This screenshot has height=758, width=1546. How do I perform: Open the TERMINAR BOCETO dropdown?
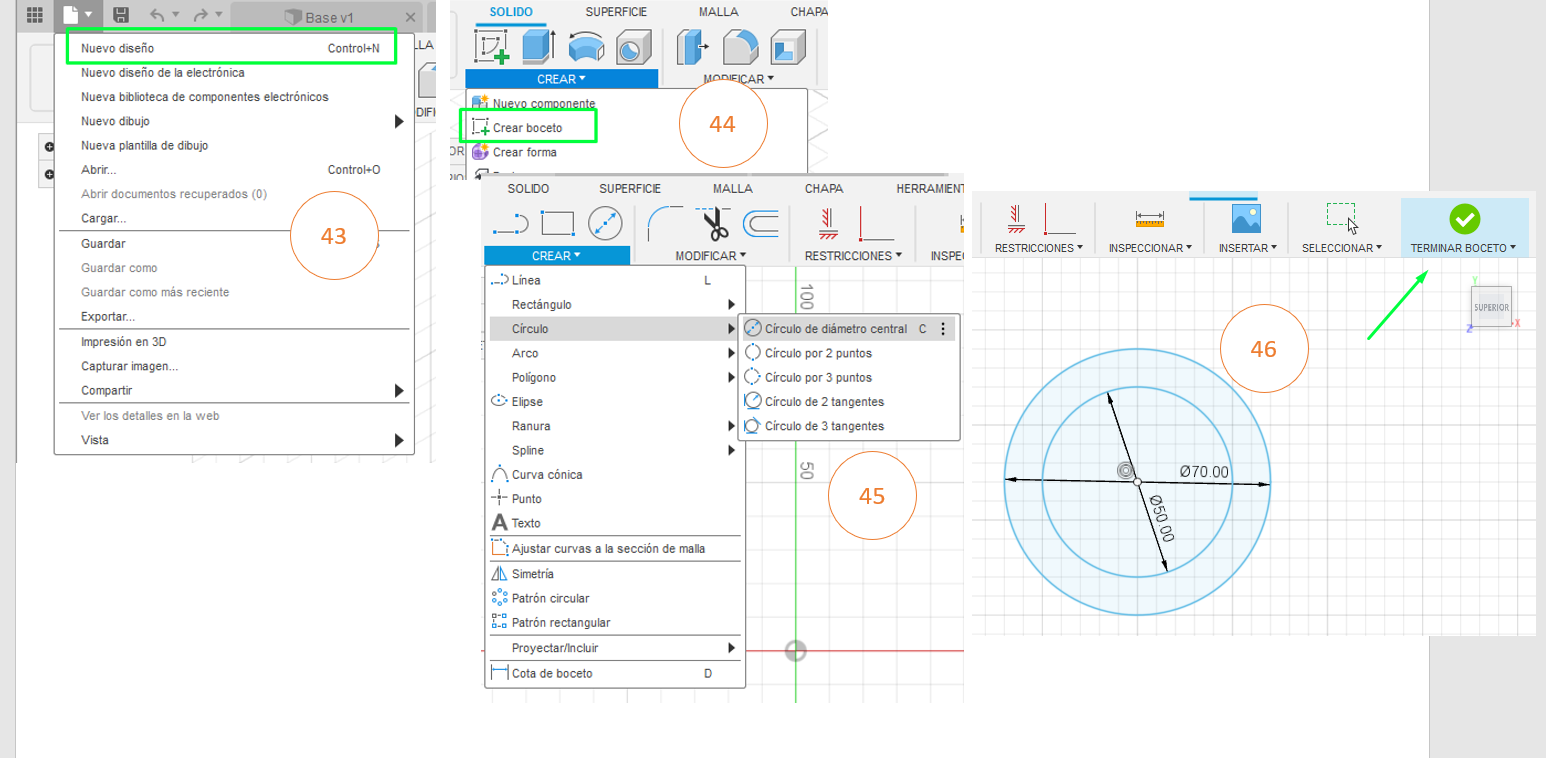(1463, 248)
